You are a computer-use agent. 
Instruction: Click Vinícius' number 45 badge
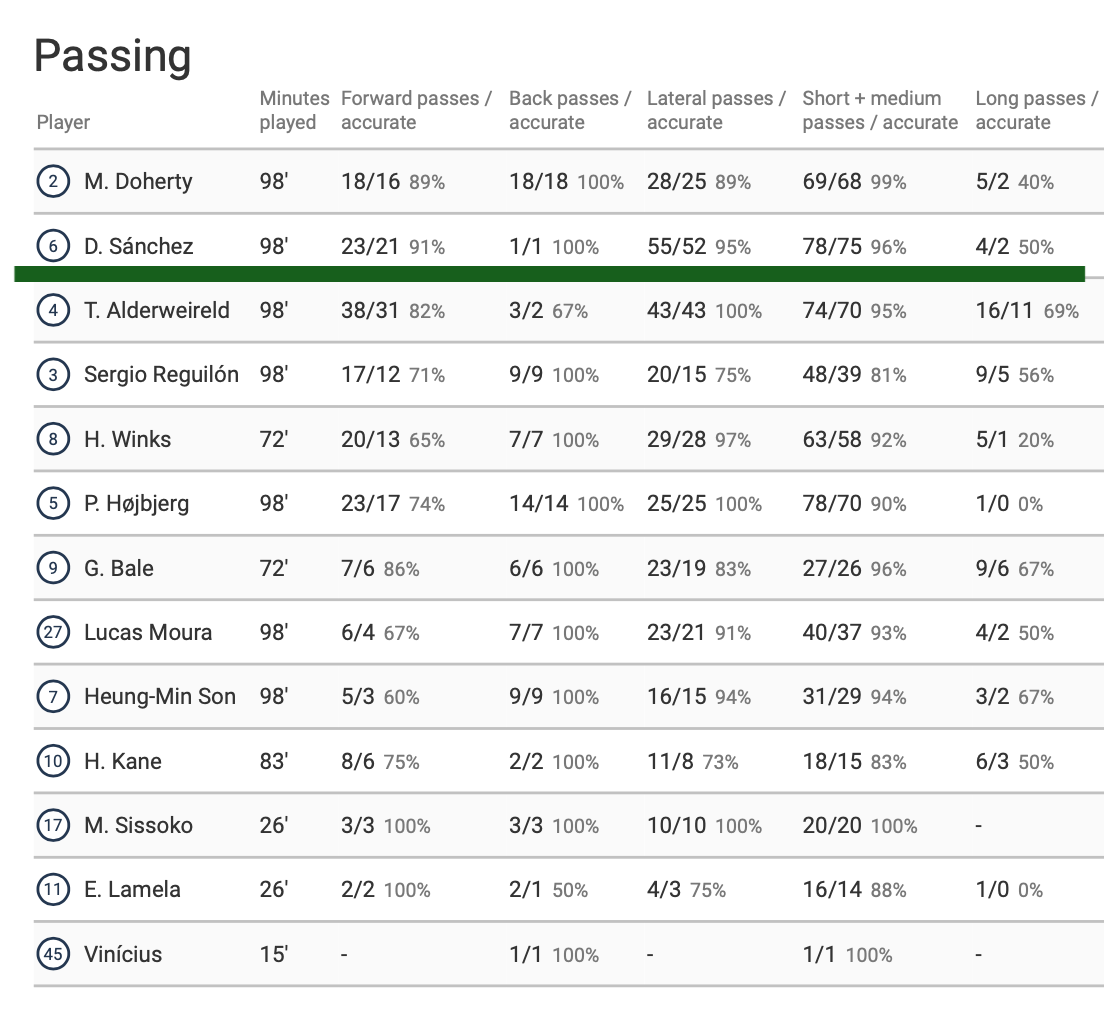click(x=53, y=954)
